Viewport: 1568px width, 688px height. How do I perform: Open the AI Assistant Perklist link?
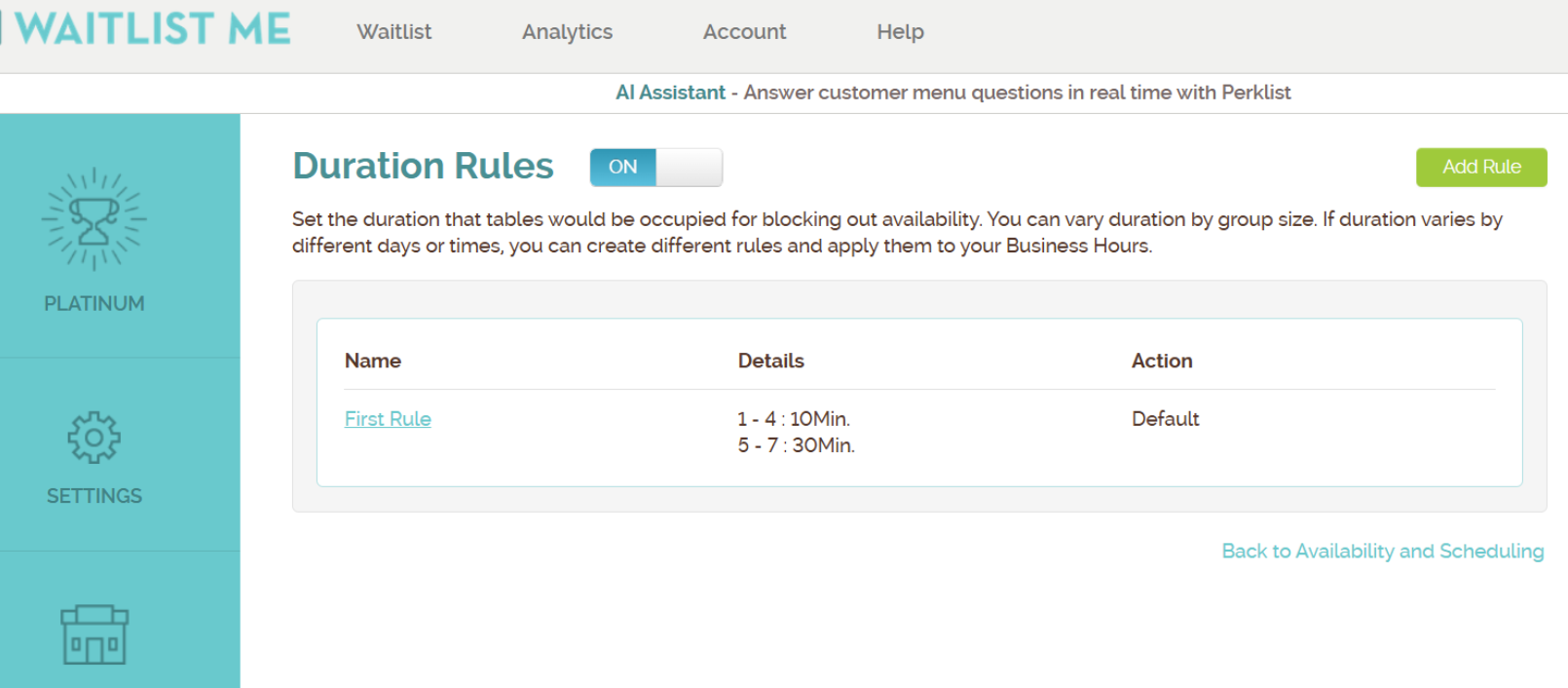[670, 93]
